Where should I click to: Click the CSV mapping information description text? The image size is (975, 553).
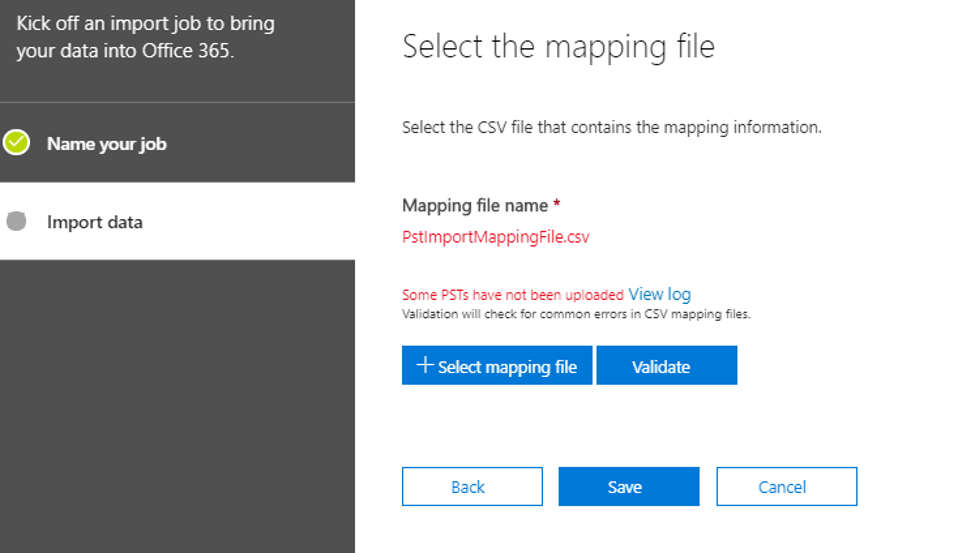[611, 128]
